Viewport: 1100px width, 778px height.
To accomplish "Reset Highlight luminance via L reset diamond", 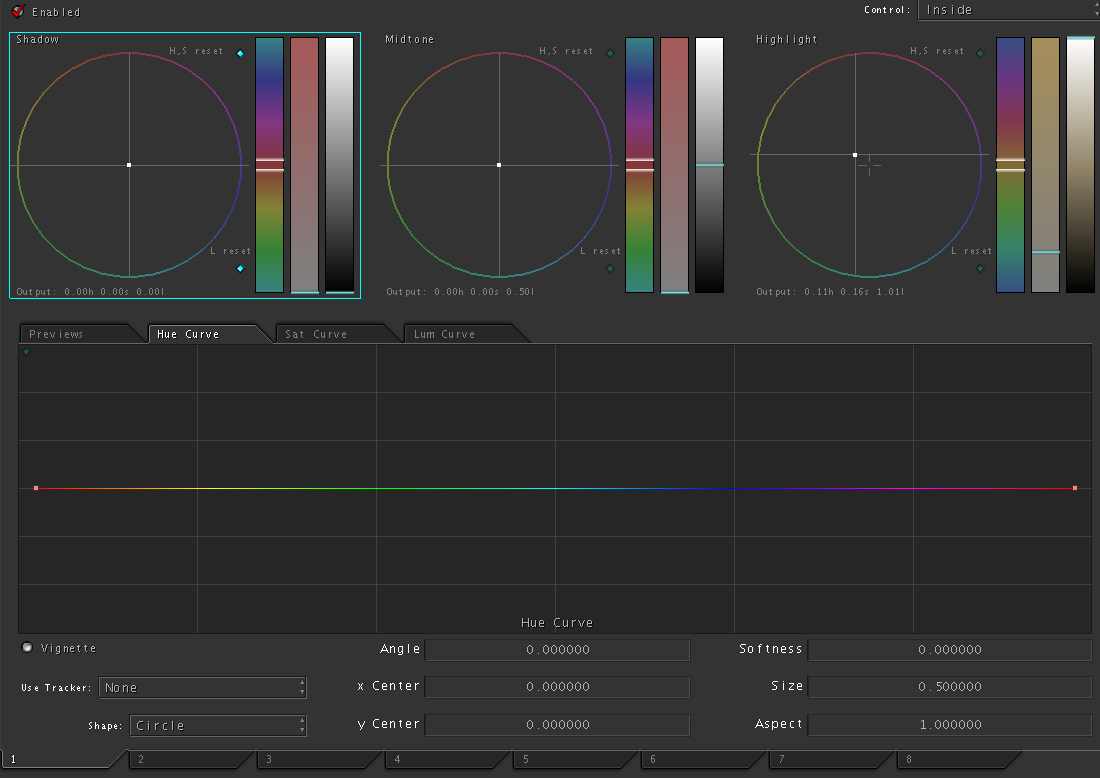I will 980,268.
